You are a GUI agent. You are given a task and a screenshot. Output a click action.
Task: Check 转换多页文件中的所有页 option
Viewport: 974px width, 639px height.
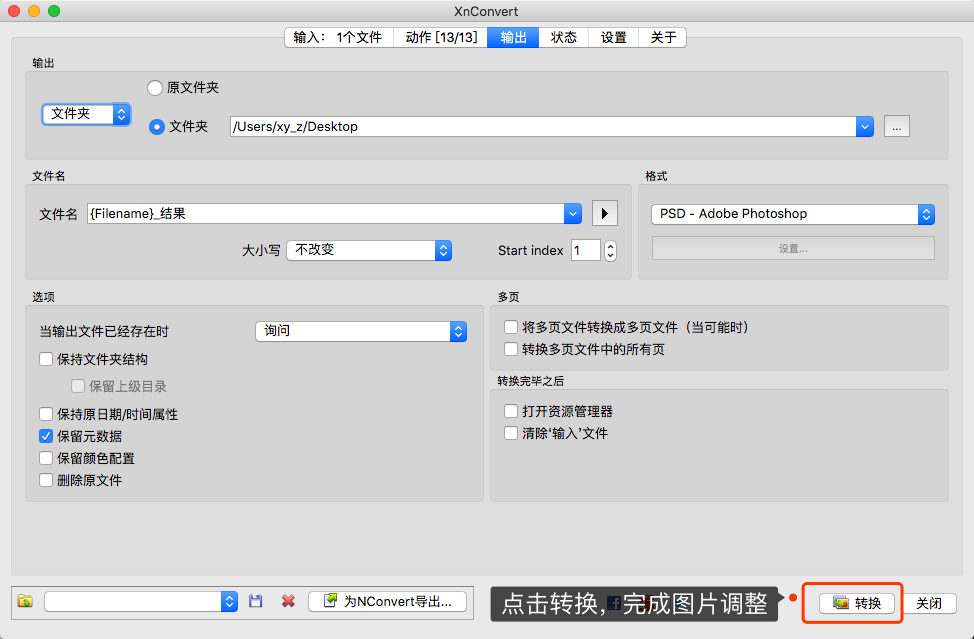[x=511, y=349]
